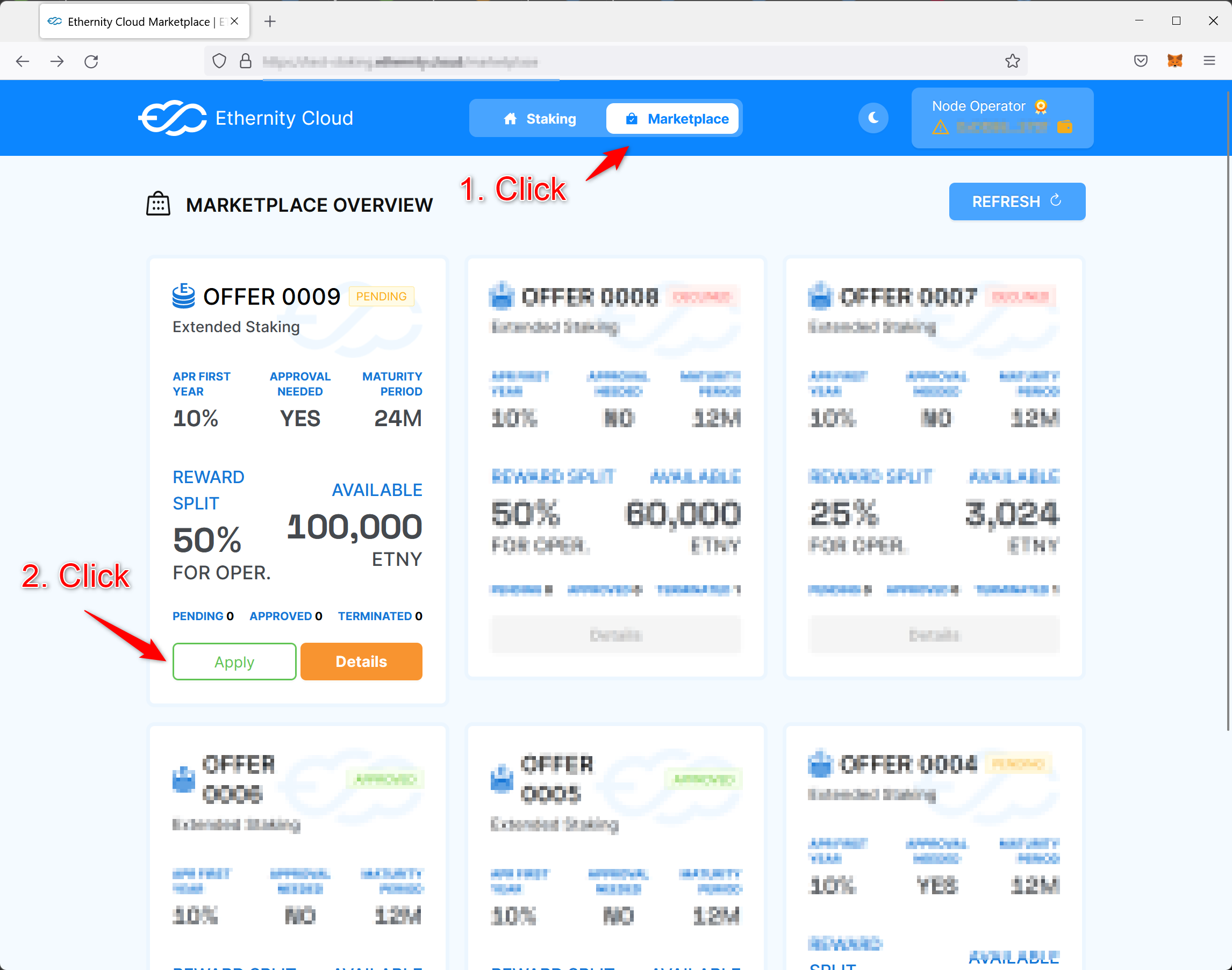1232x970 pixels.
Task: Open the Firefox hamburger menu
Action: (1209, 61)
